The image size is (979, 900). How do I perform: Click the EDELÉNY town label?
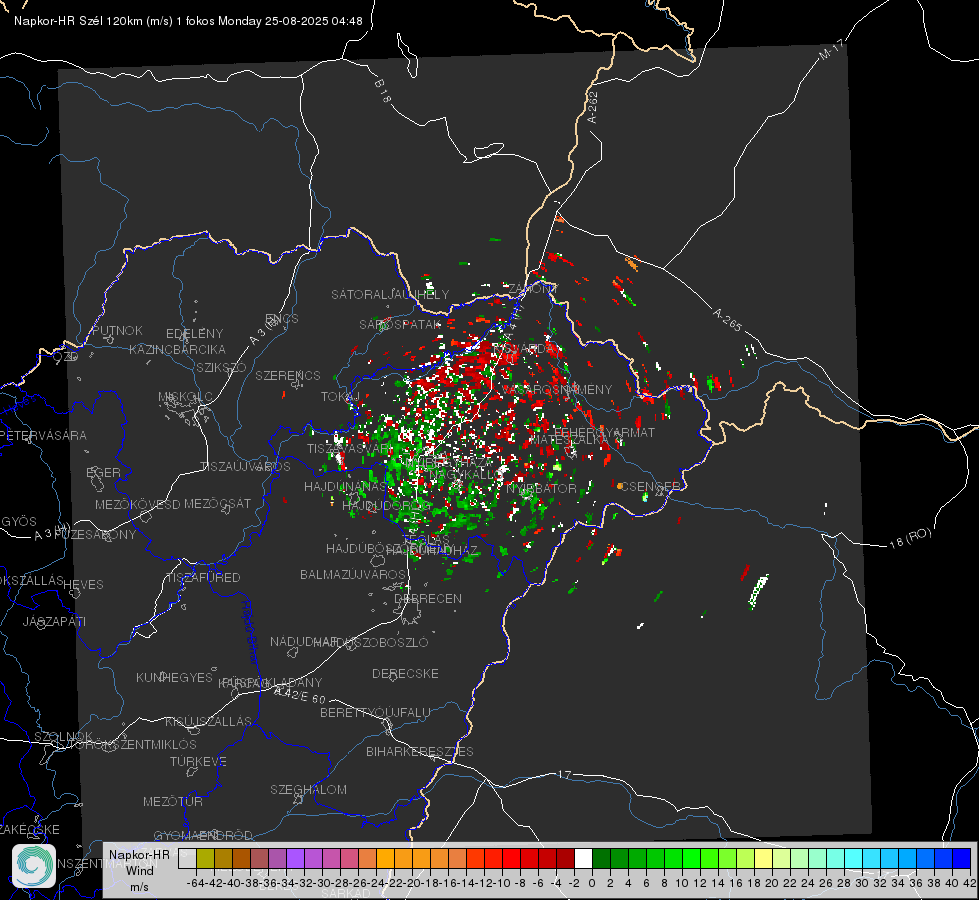(194, 334)
